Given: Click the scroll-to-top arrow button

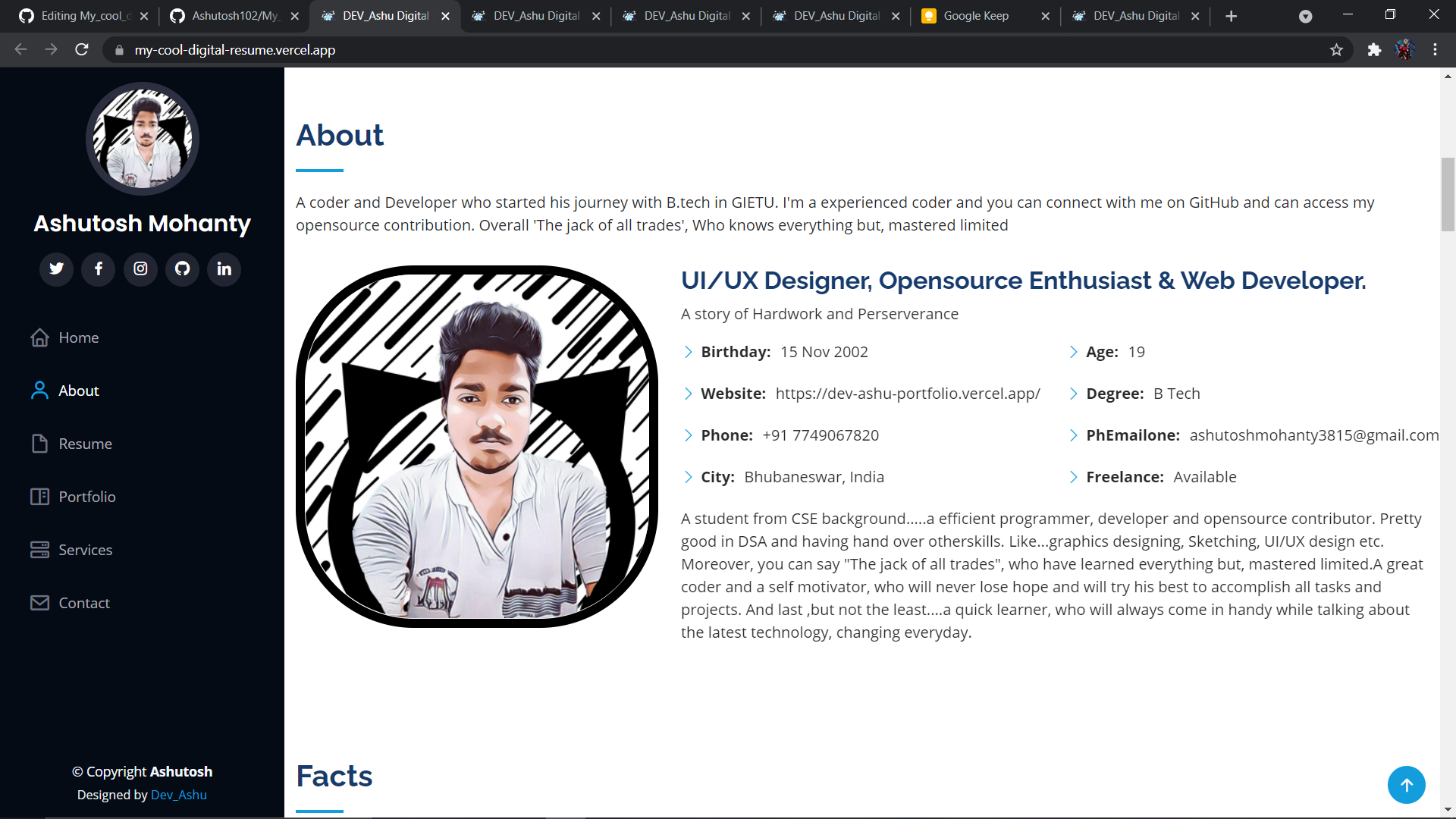Looking at the screenshot, I should pos(1407,785).
